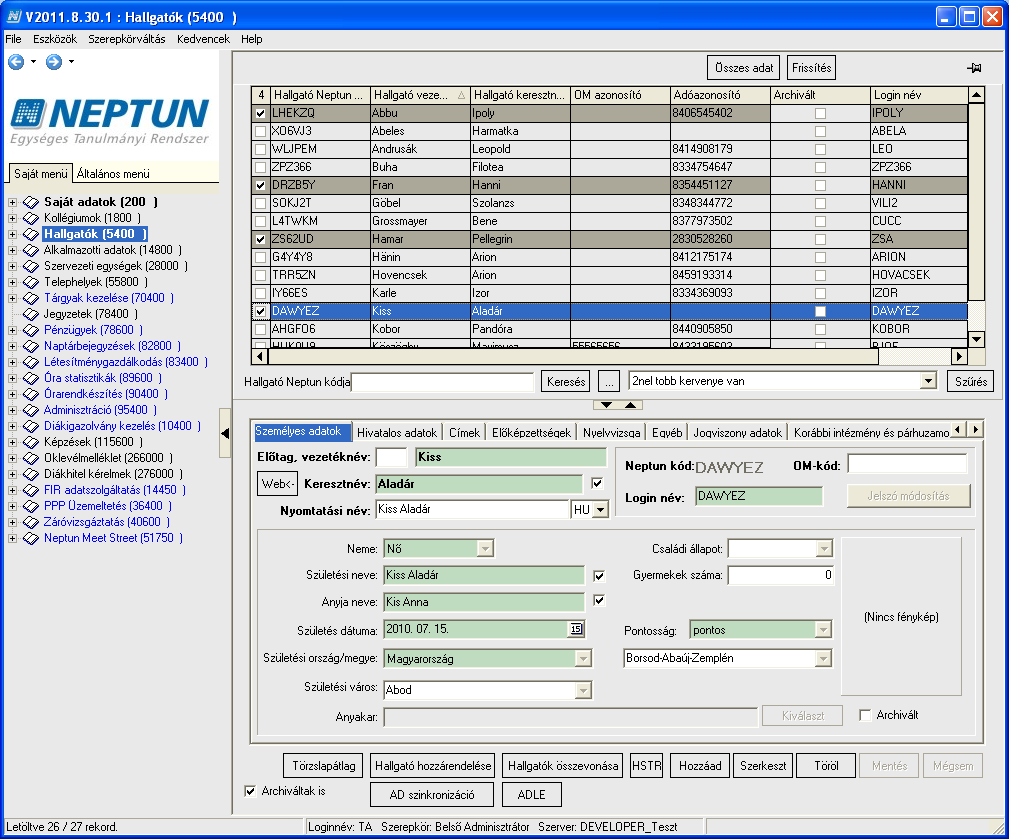
Task: Click the Hallgatók tree node icon
Action: tap(31, 234)
